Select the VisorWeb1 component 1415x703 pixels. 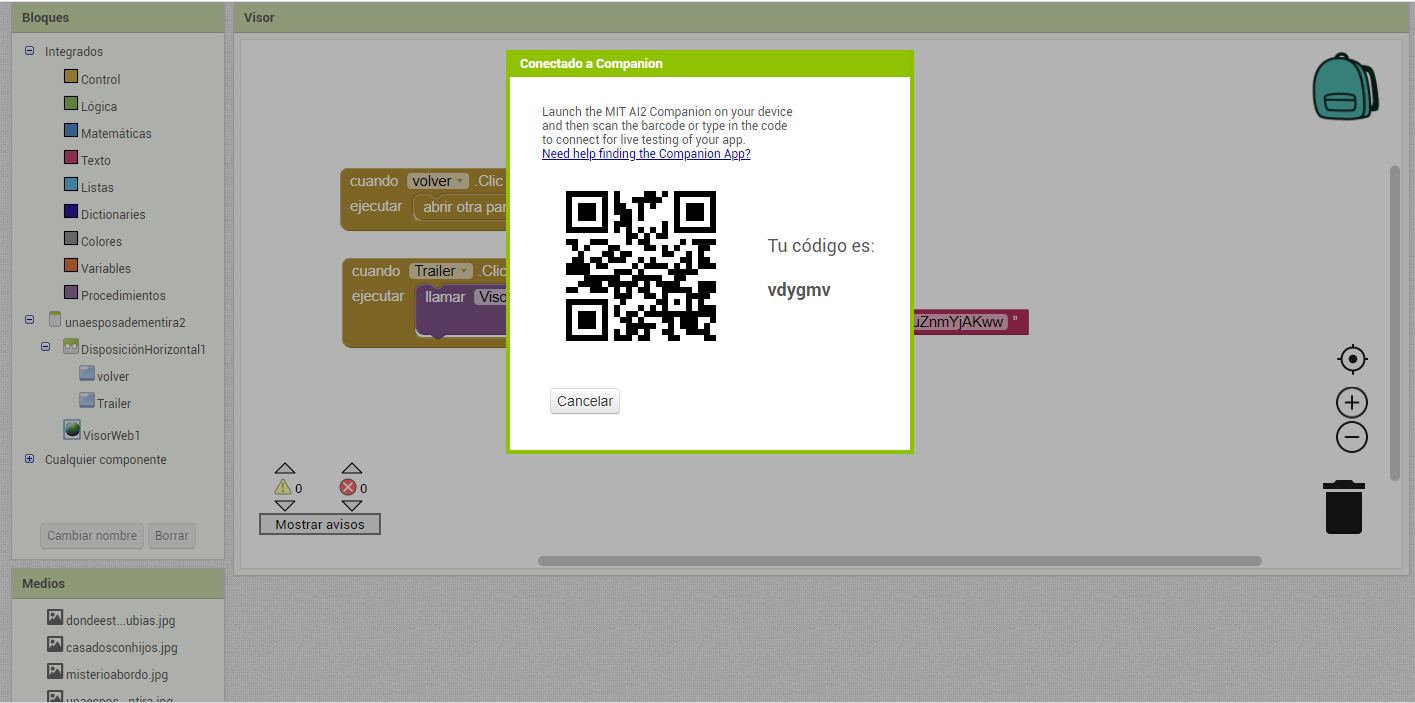coord(110,434)
